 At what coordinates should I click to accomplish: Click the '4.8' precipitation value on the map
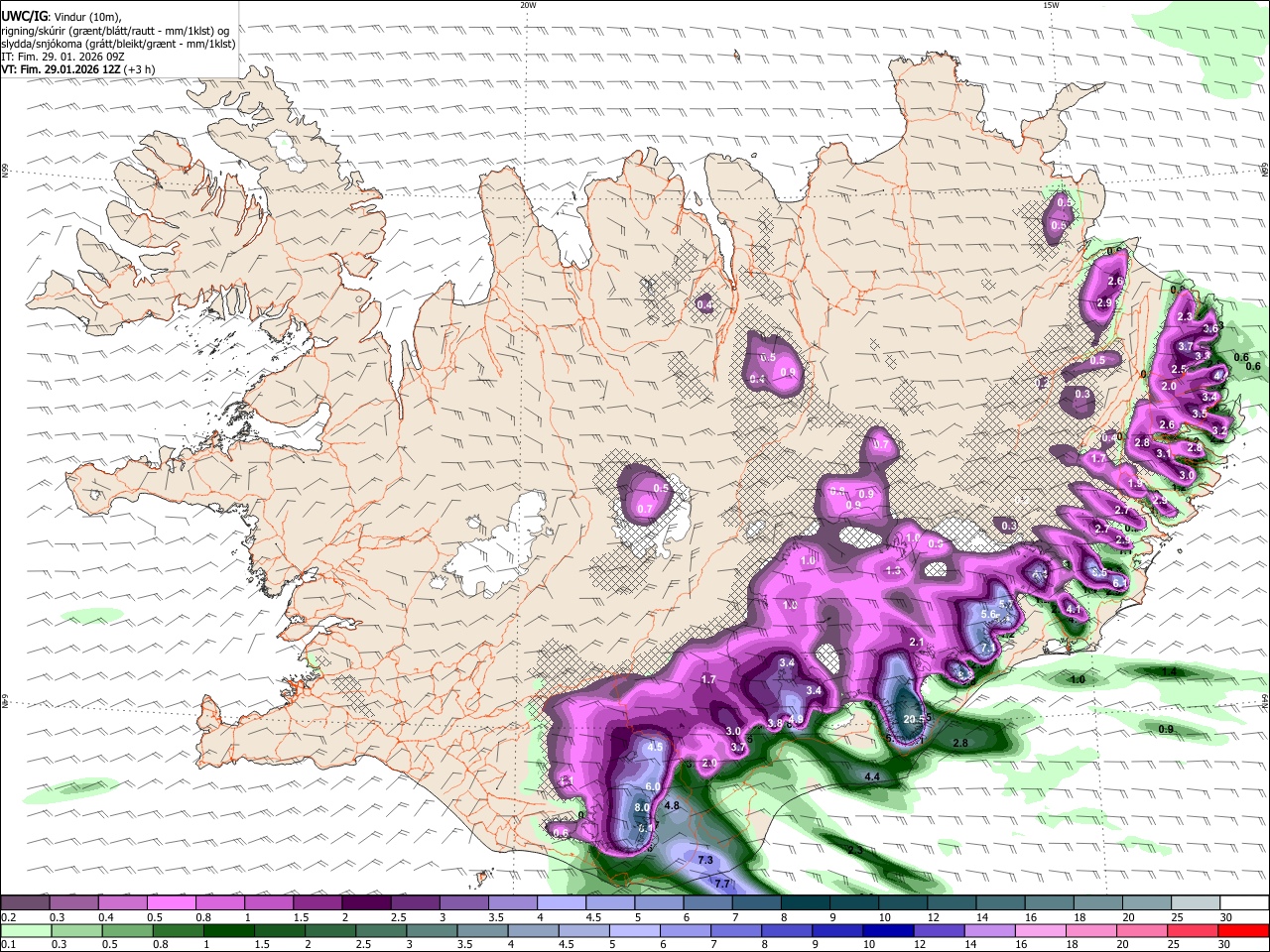(x=671, y=806)
